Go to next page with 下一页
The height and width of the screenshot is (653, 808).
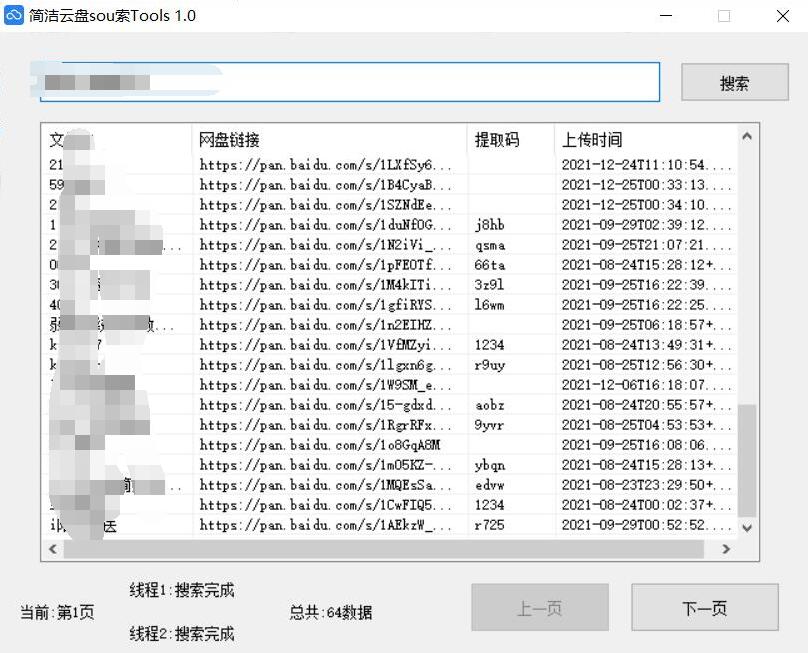tap(704, 608)
